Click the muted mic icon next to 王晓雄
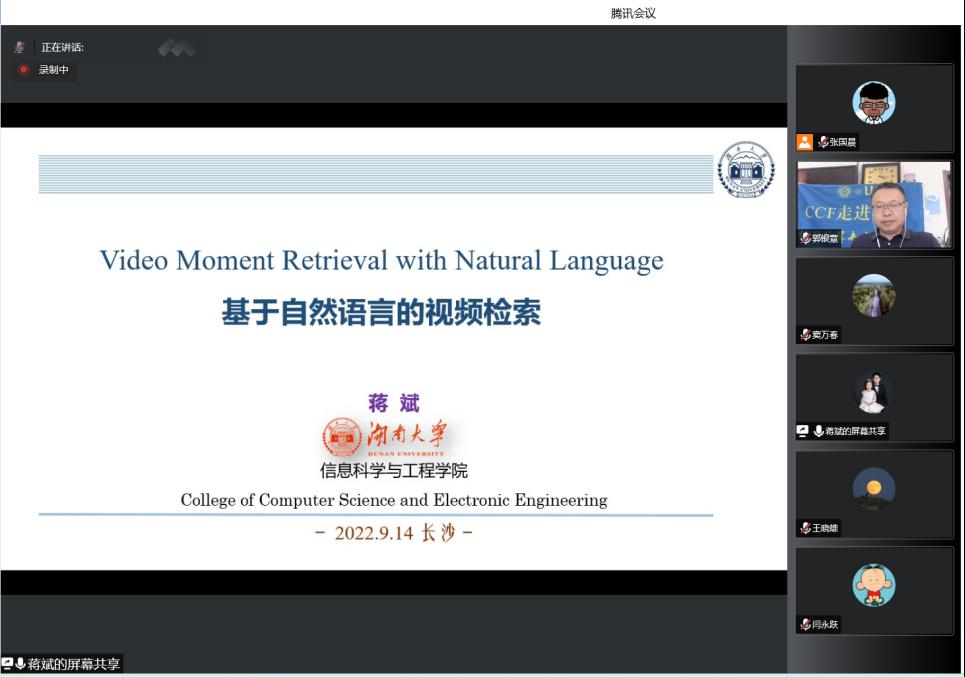Image resolution: width=965 pixels, height=677 pixels. point(805,528)
